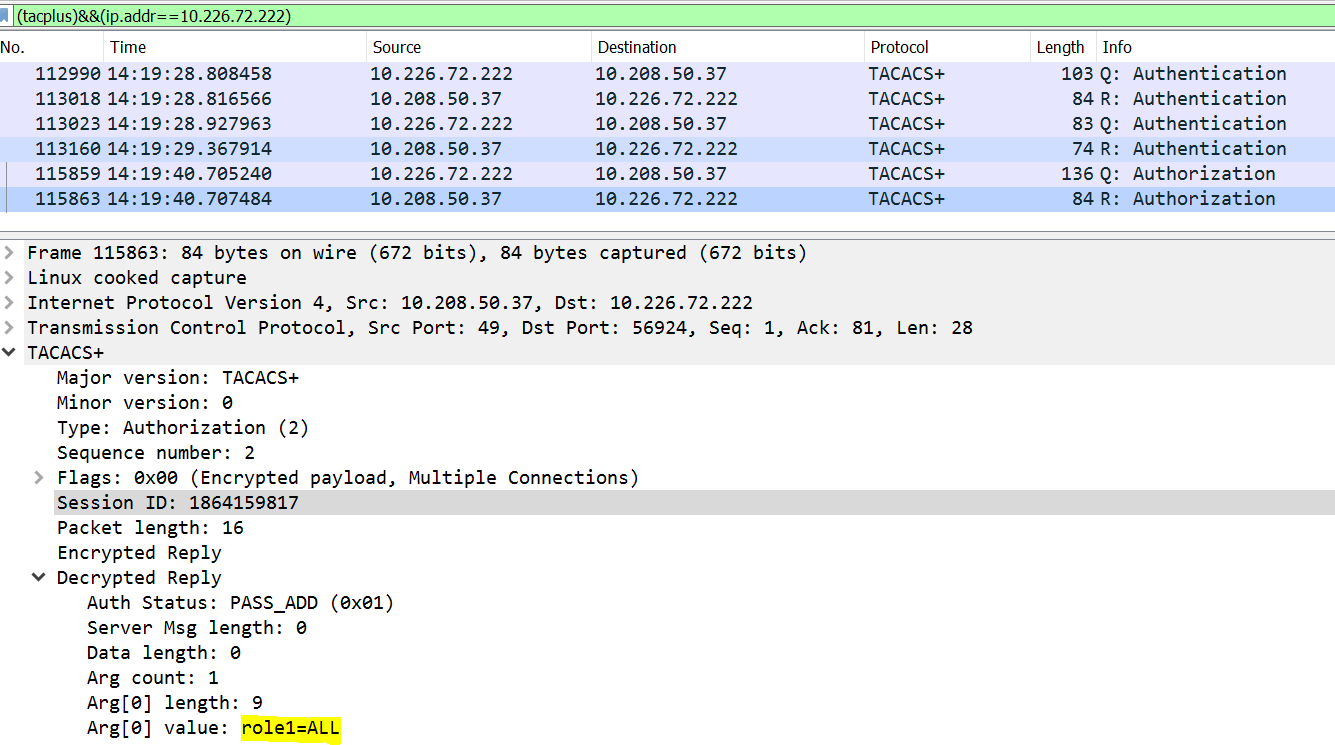Screen dimensions: 1335x745
Task: Select packet number 113023
Action: coord(667,124)
